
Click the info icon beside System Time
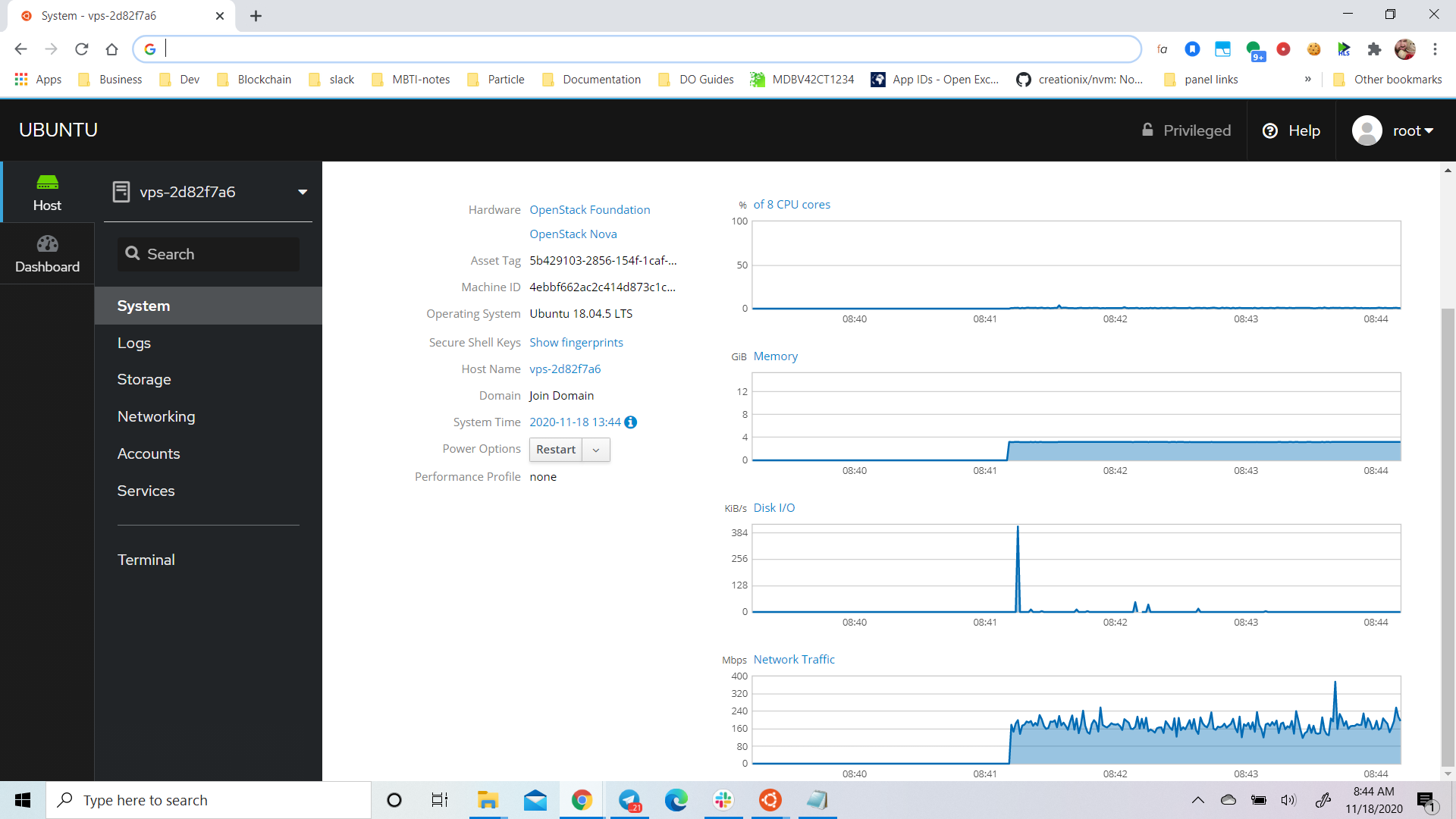pyautogui.click(x=630, y=422)
